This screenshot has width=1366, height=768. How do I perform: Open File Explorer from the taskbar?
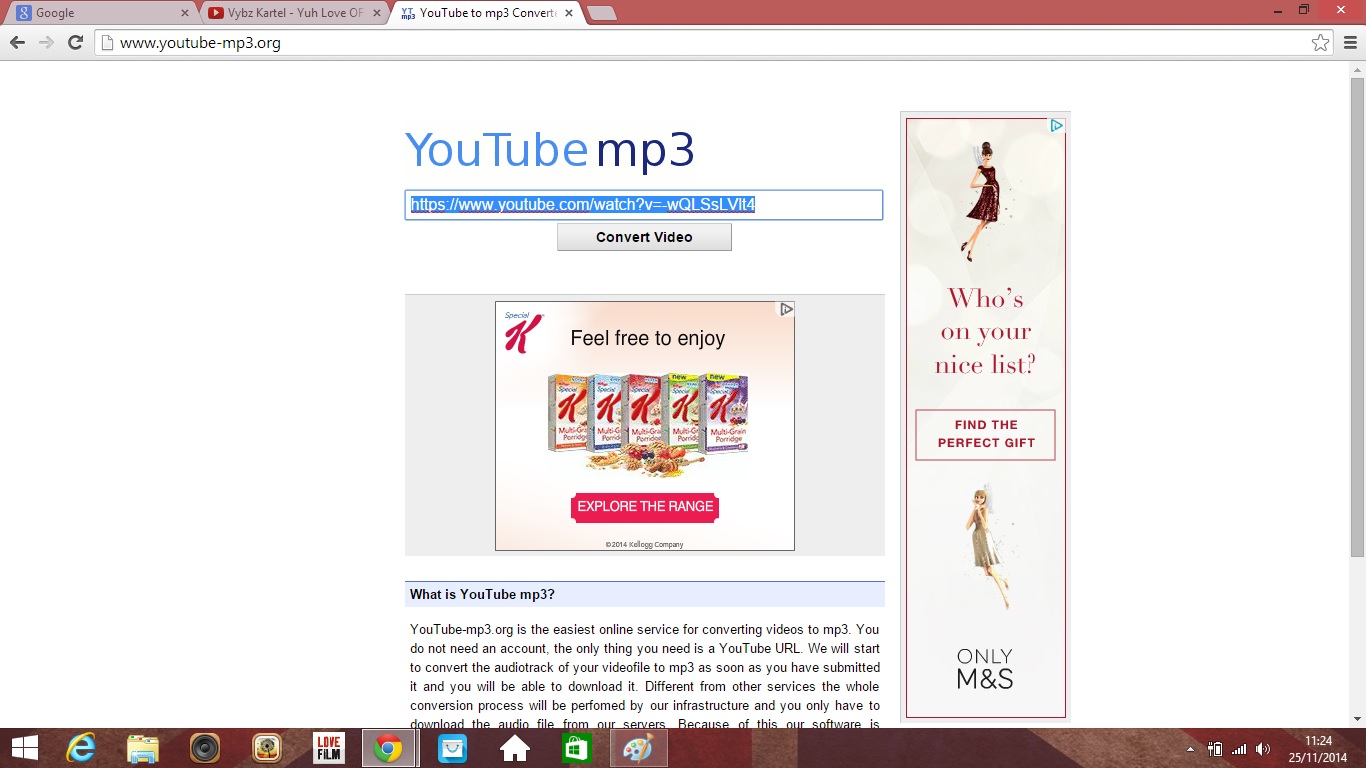click(x=142, y=748)
